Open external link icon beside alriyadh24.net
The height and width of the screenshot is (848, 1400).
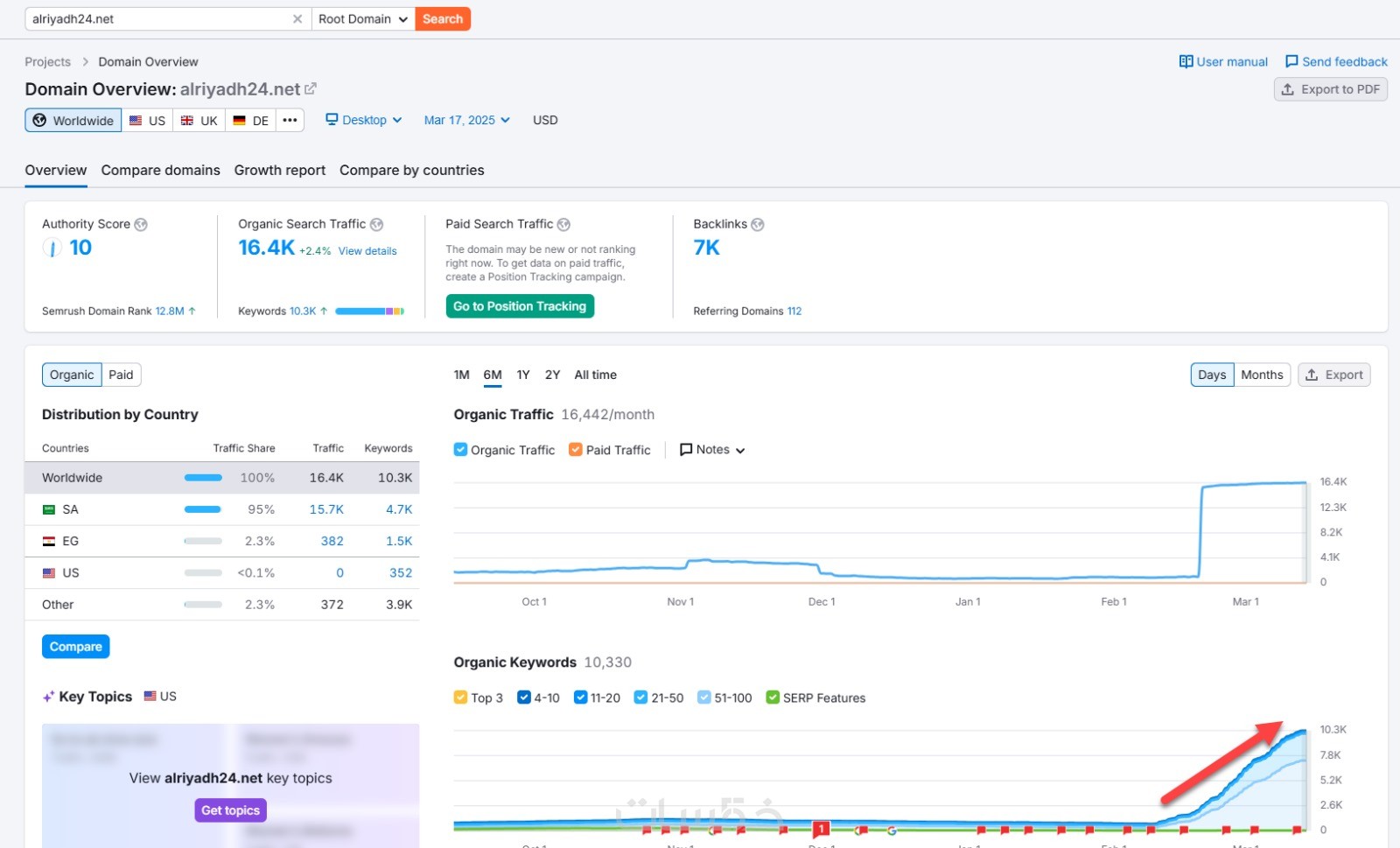[311, 88]
